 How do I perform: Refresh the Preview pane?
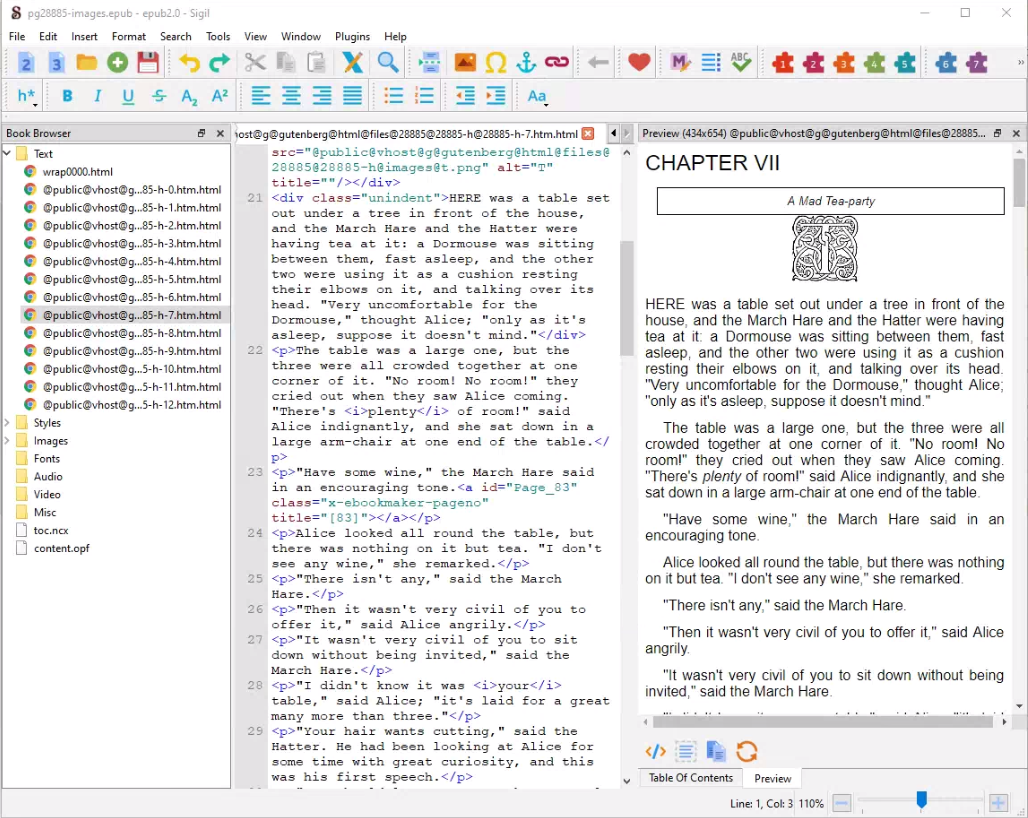coord(747,751)
